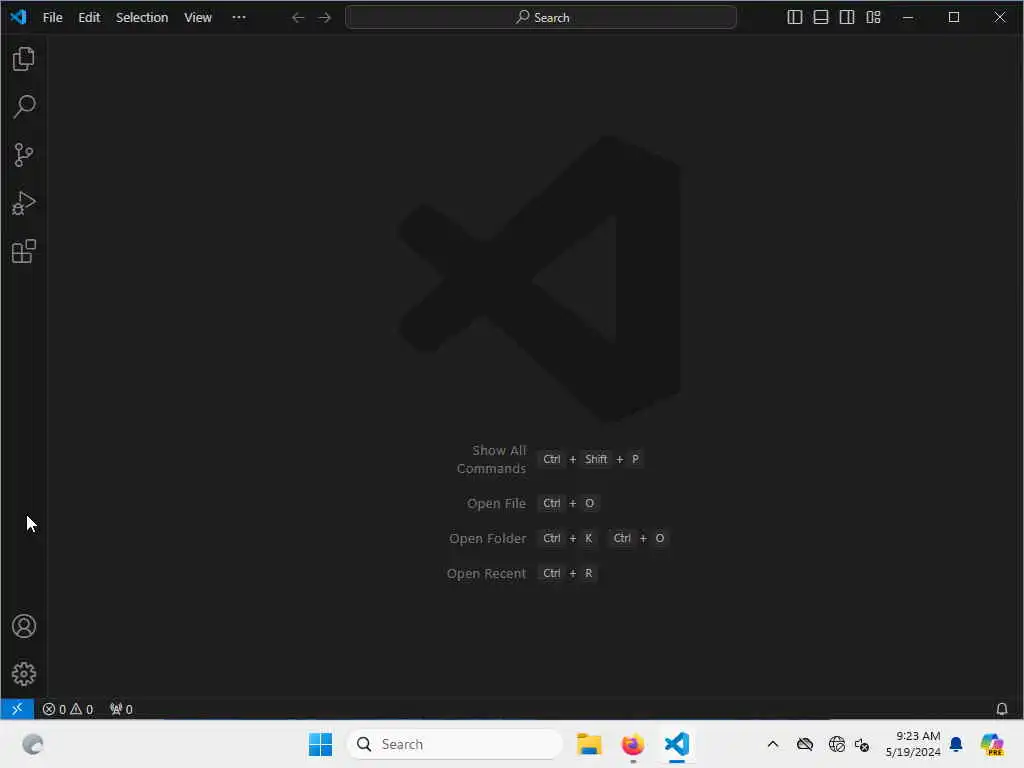Viewport: 1024px width, 768px height.
Task: Open Firefox from the taskbar
Action: [x=633, y=744]
